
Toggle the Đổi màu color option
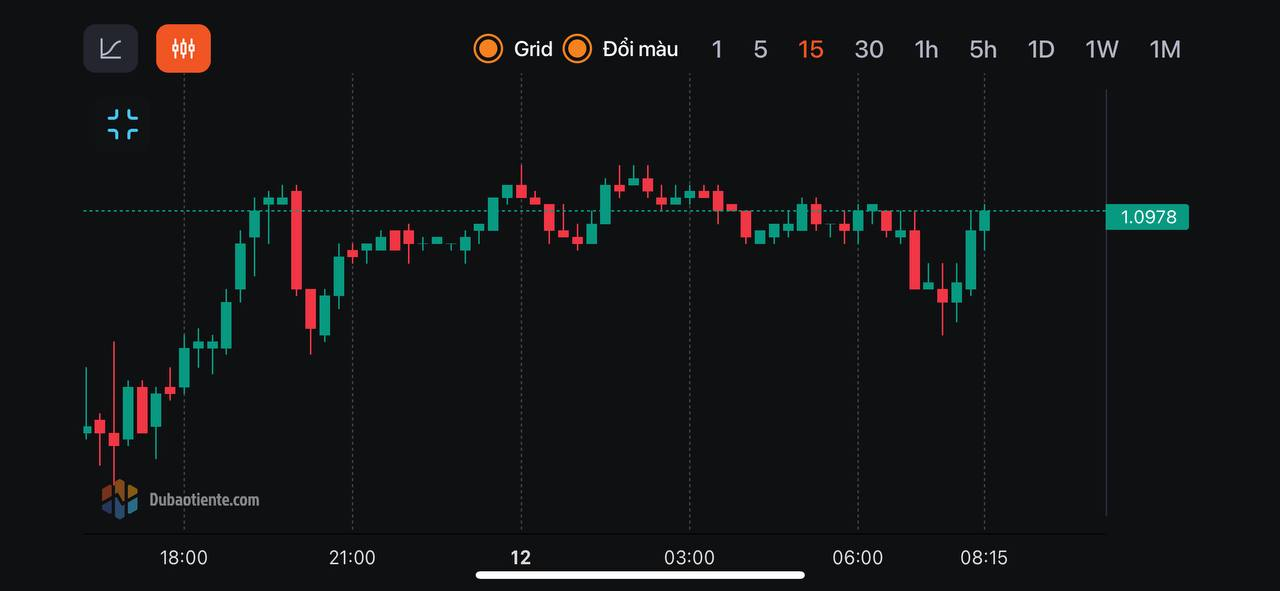pyautogui.click(x=620, y=48)
